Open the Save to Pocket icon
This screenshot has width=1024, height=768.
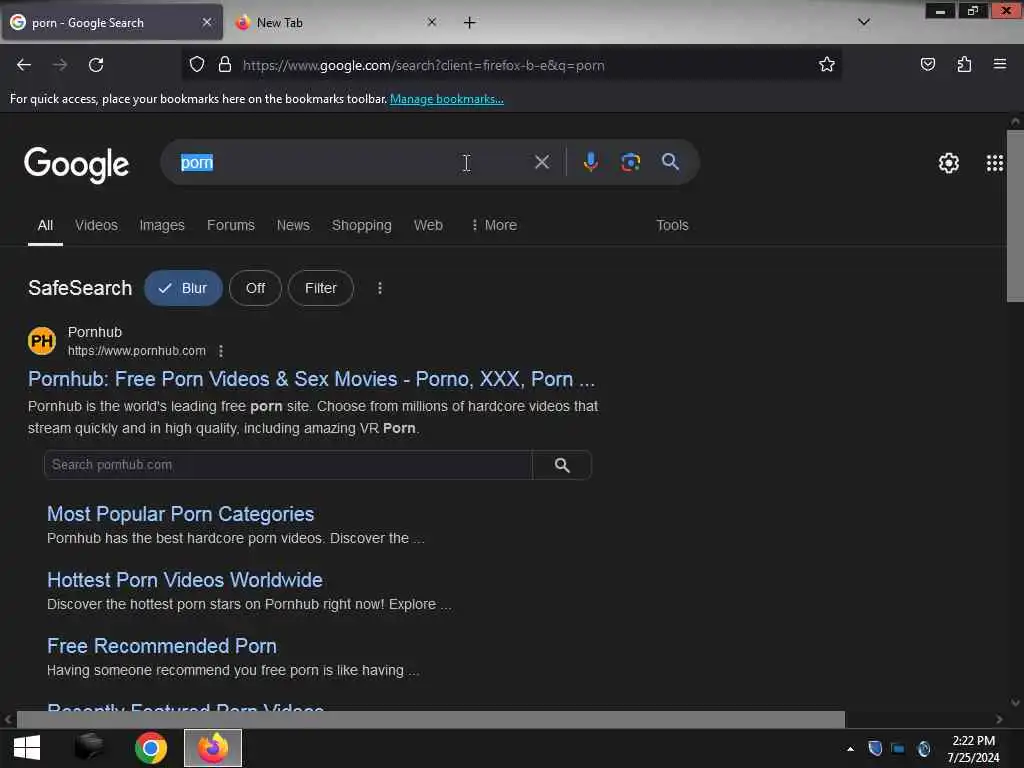click(x=928, y=64)
